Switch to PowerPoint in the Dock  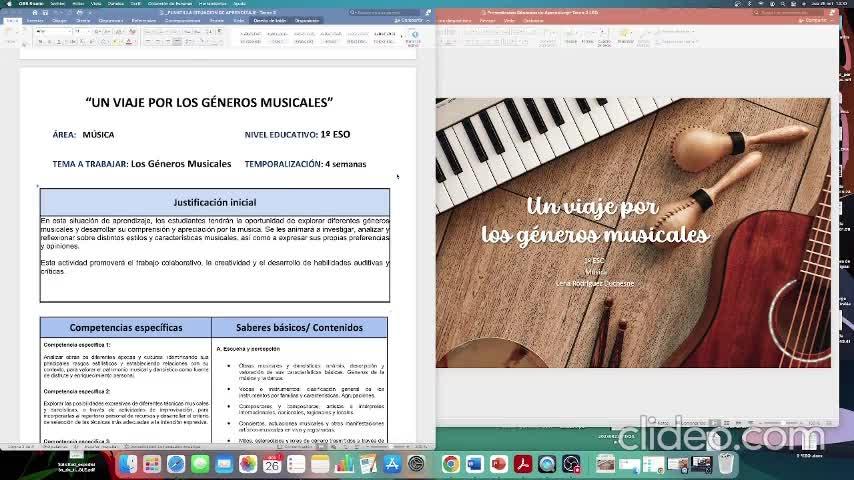coord(499,464)
